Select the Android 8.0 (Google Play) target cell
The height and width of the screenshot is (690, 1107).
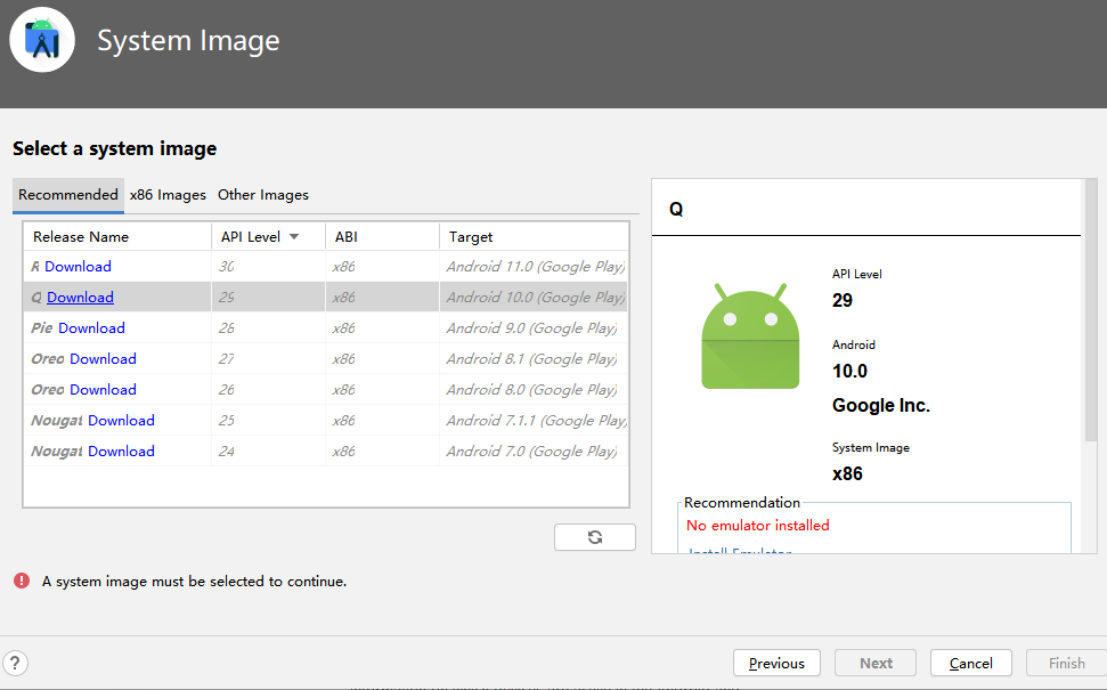(x=534, y=389)
